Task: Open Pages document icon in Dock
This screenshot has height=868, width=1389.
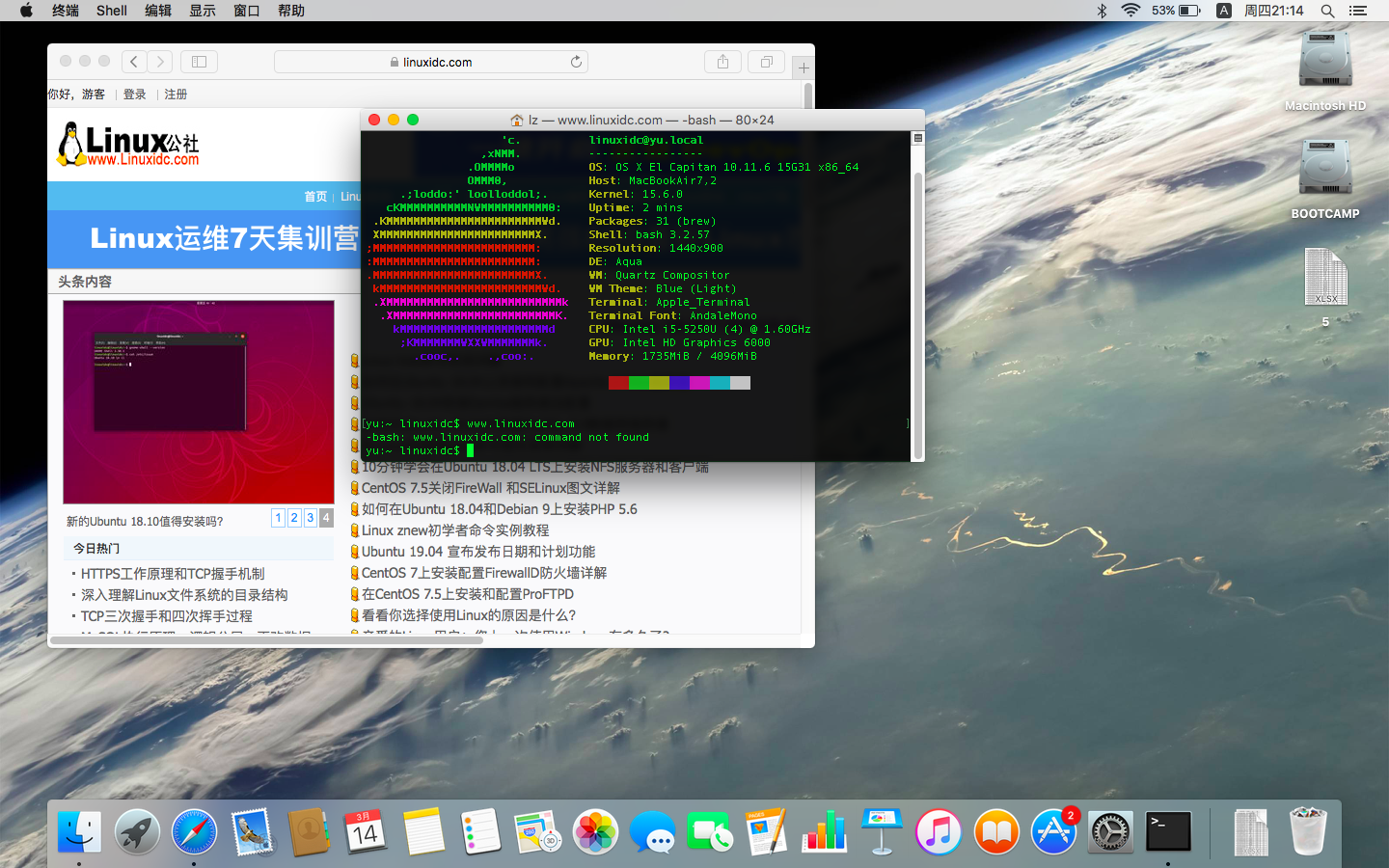Action: (x=767, y=831)
